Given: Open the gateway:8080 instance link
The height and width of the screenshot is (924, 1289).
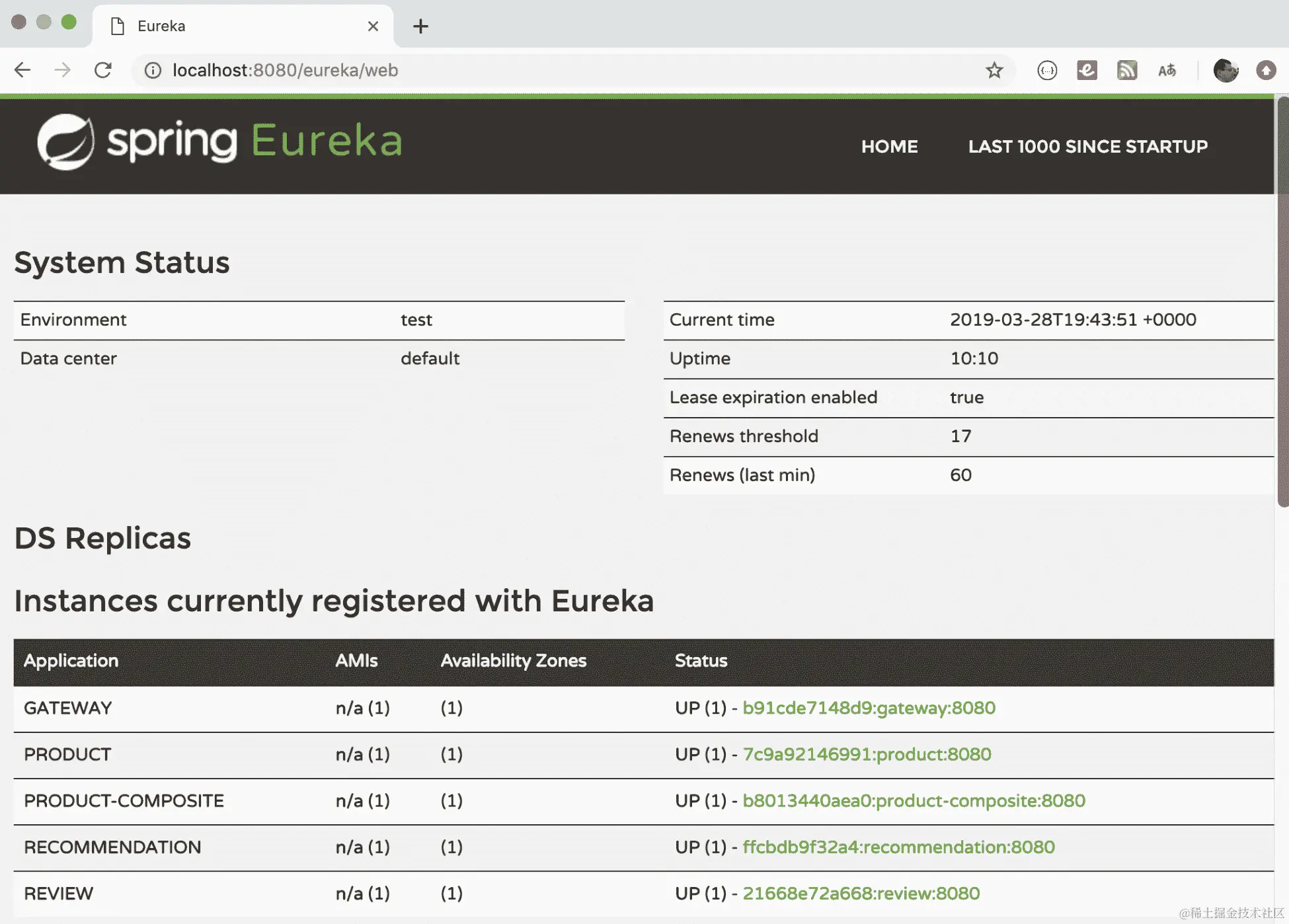Looking at the screenshot, I should [x=869, y=708].
